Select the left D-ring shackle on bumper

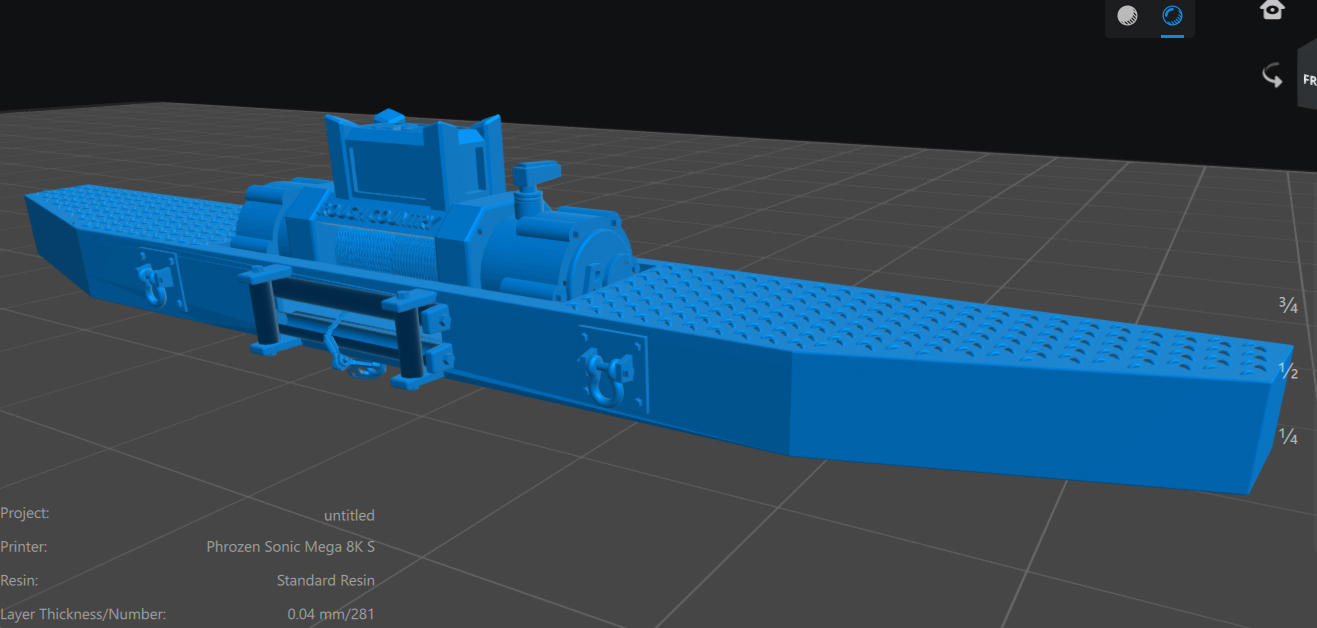[155, 283]
